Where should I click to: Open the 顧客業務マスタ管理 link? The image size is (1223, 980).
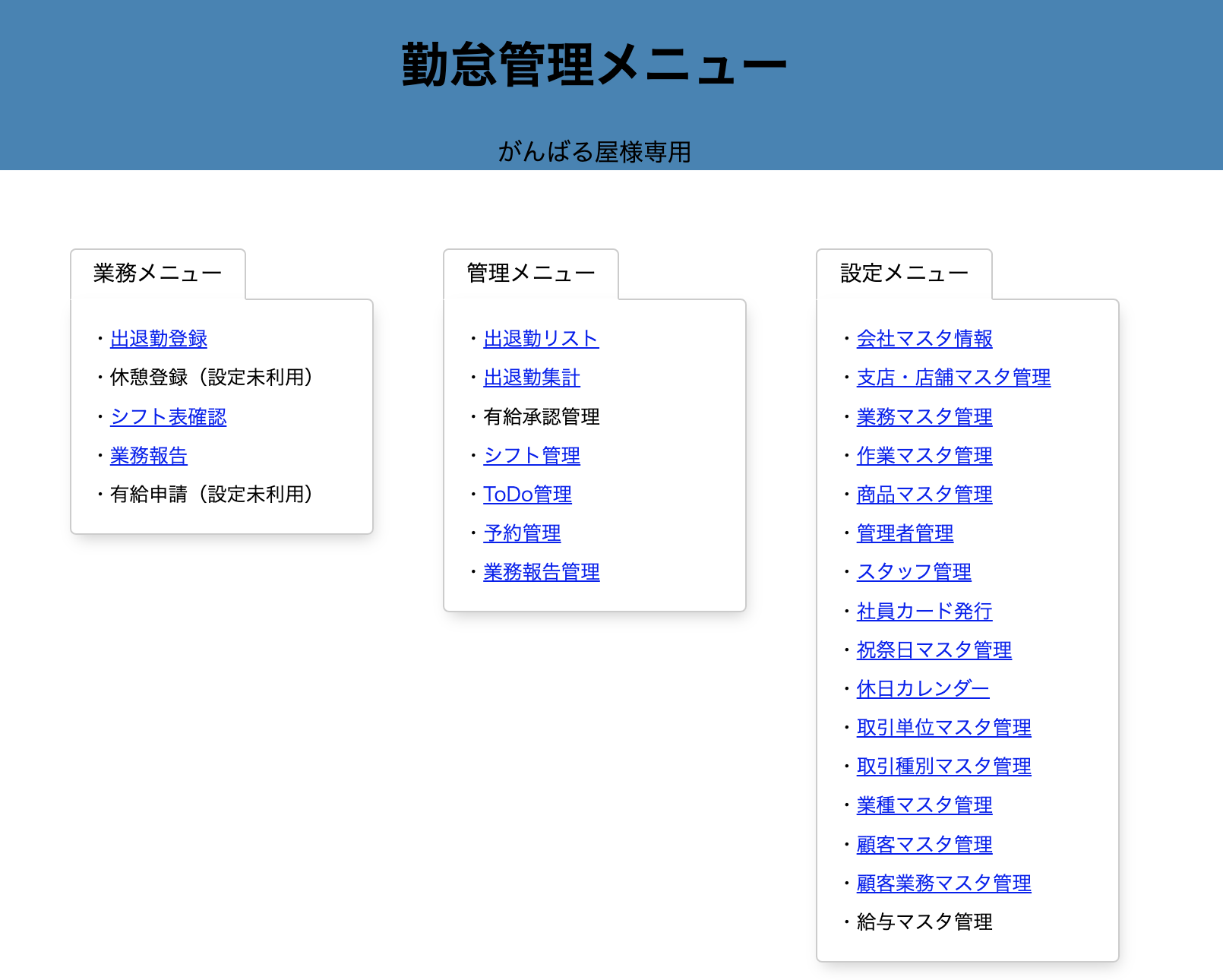point(943,884)
